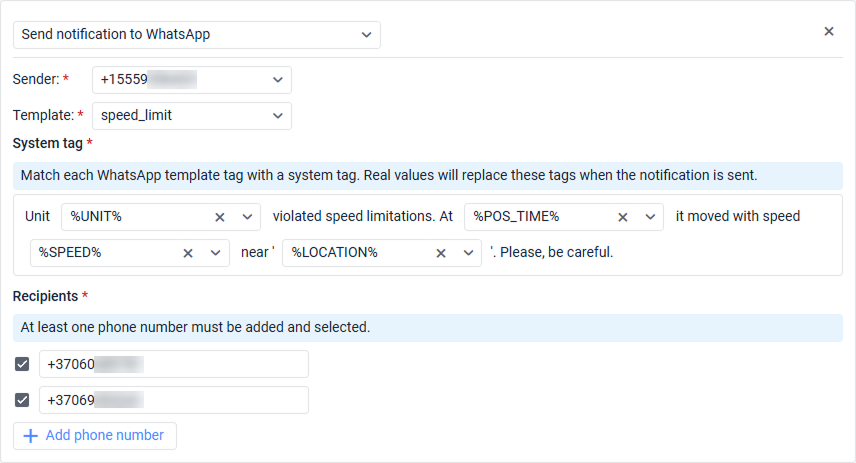Expand the %POS_TIME% tag dropdown arrow
Screen dimensions: 856x463
(650, 217)
